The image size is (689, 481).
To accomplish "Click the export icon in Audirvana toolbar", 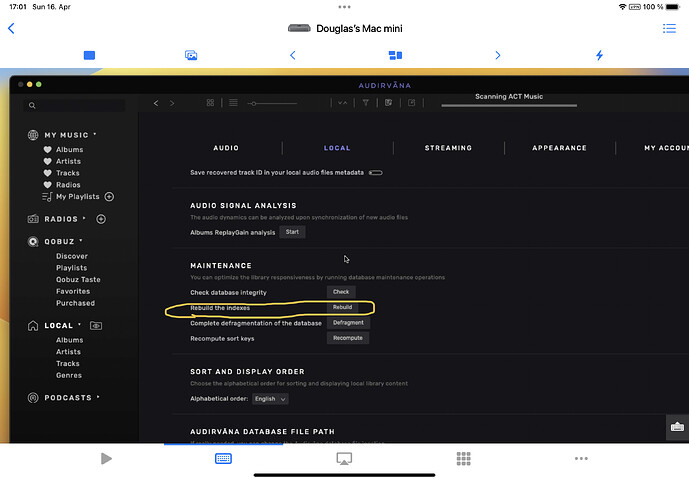I will (x=411, y=103).
